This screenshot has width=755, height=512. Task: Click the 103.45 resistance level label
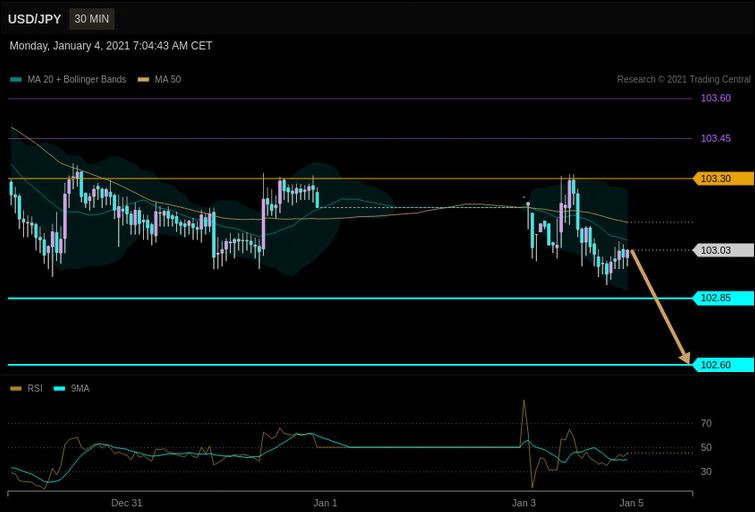(716, 139)
